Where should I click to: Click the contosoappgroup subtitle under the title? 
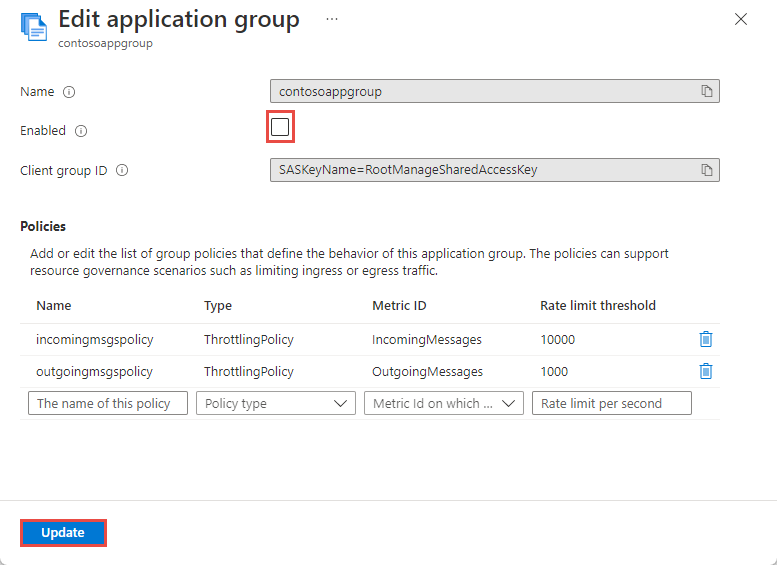(105, 44)
